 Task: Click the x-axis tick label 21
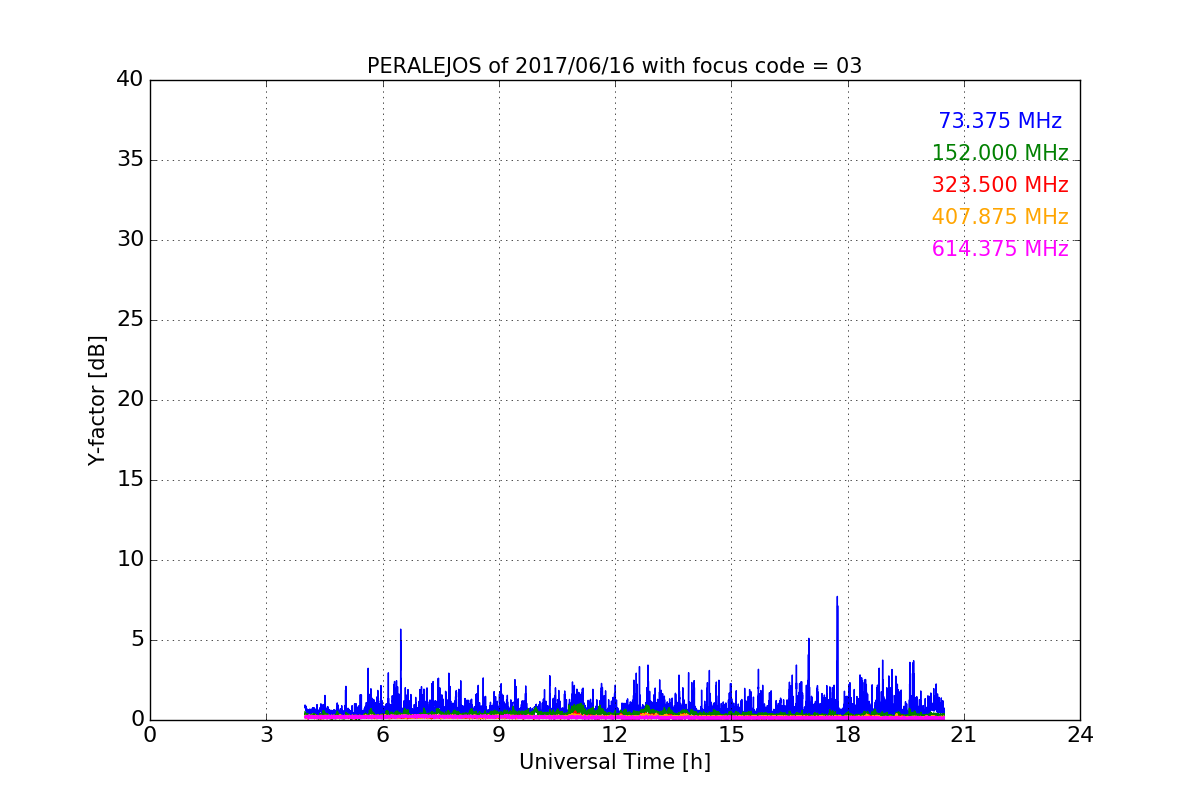(964, 735)
